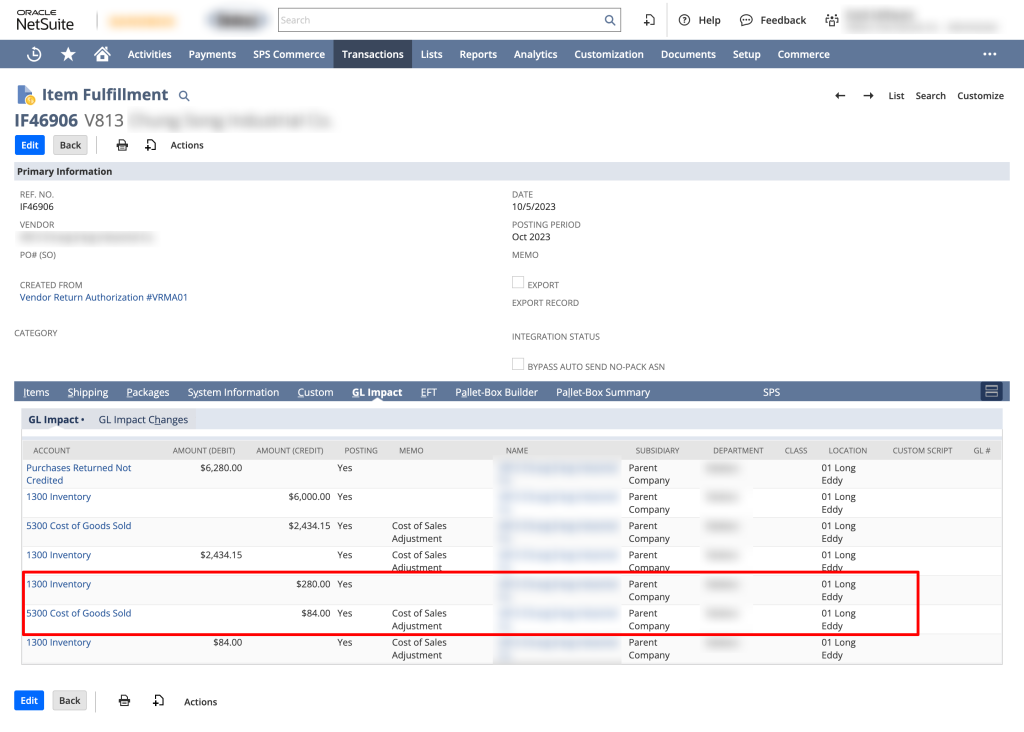The width and height of the screenshot is (1024, 732).
Task: Enable Bypass Auto Send No-Pack ASN checkbox
Action: coord(518,365)
